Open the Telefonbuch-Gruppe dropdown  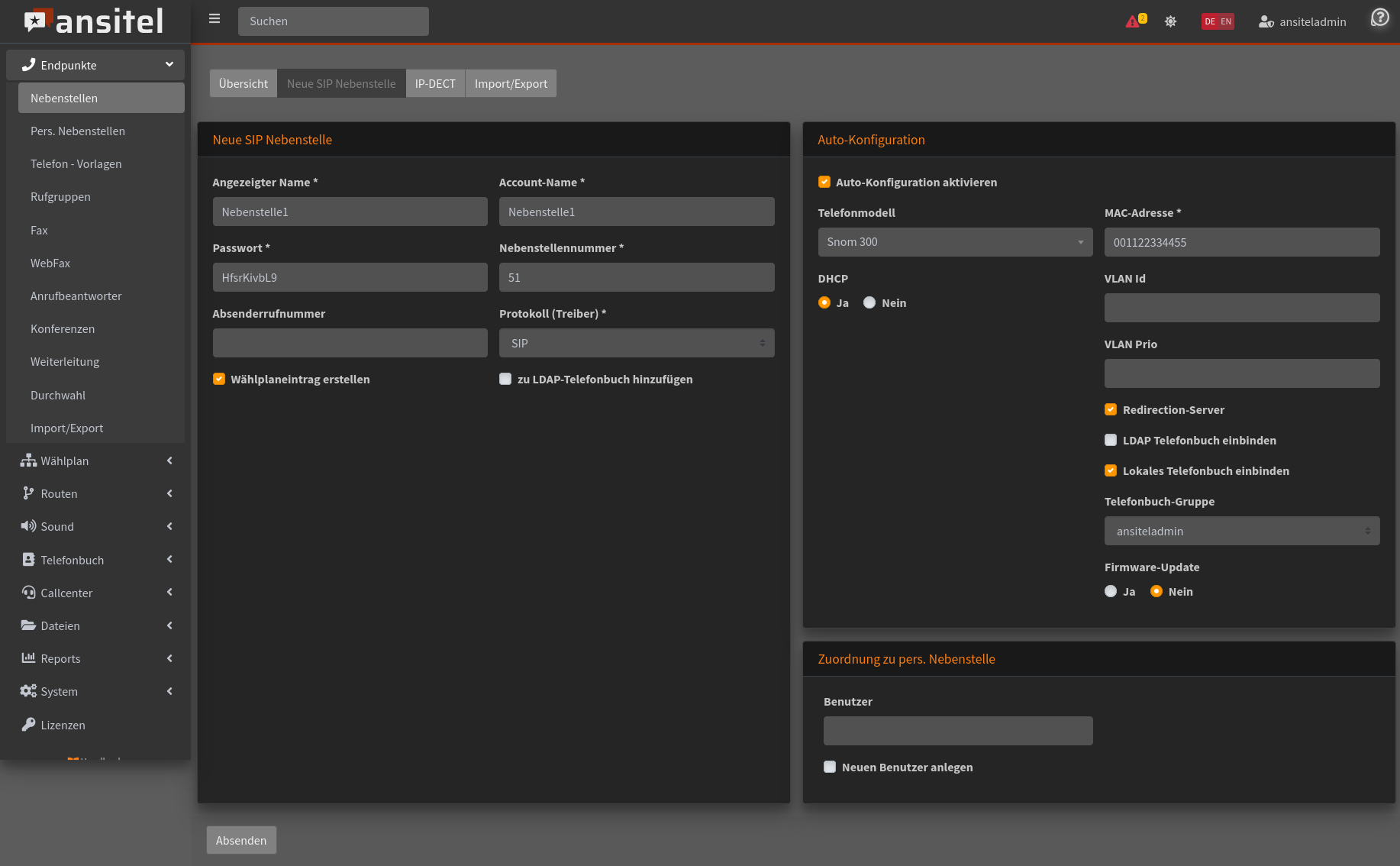(1241, 531)
